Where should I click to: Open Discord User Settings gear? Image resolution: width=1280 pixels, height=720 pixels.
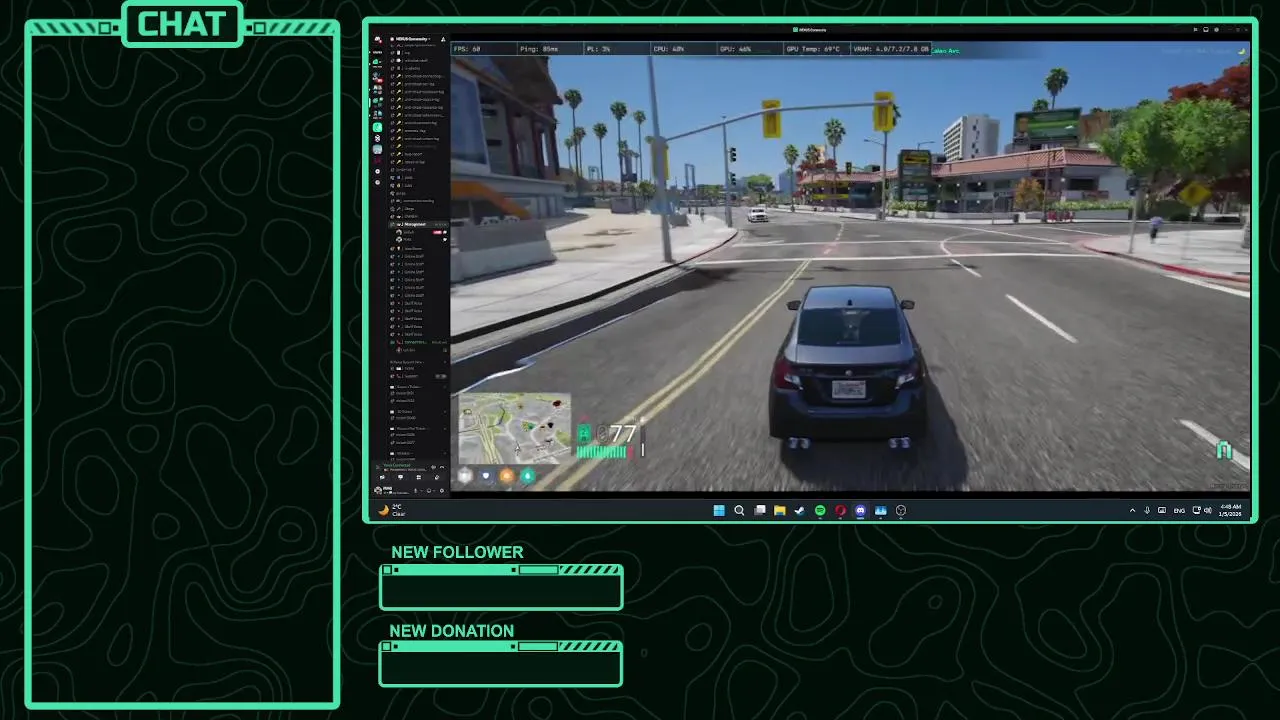pyautogui.click(x=442, y=490)
